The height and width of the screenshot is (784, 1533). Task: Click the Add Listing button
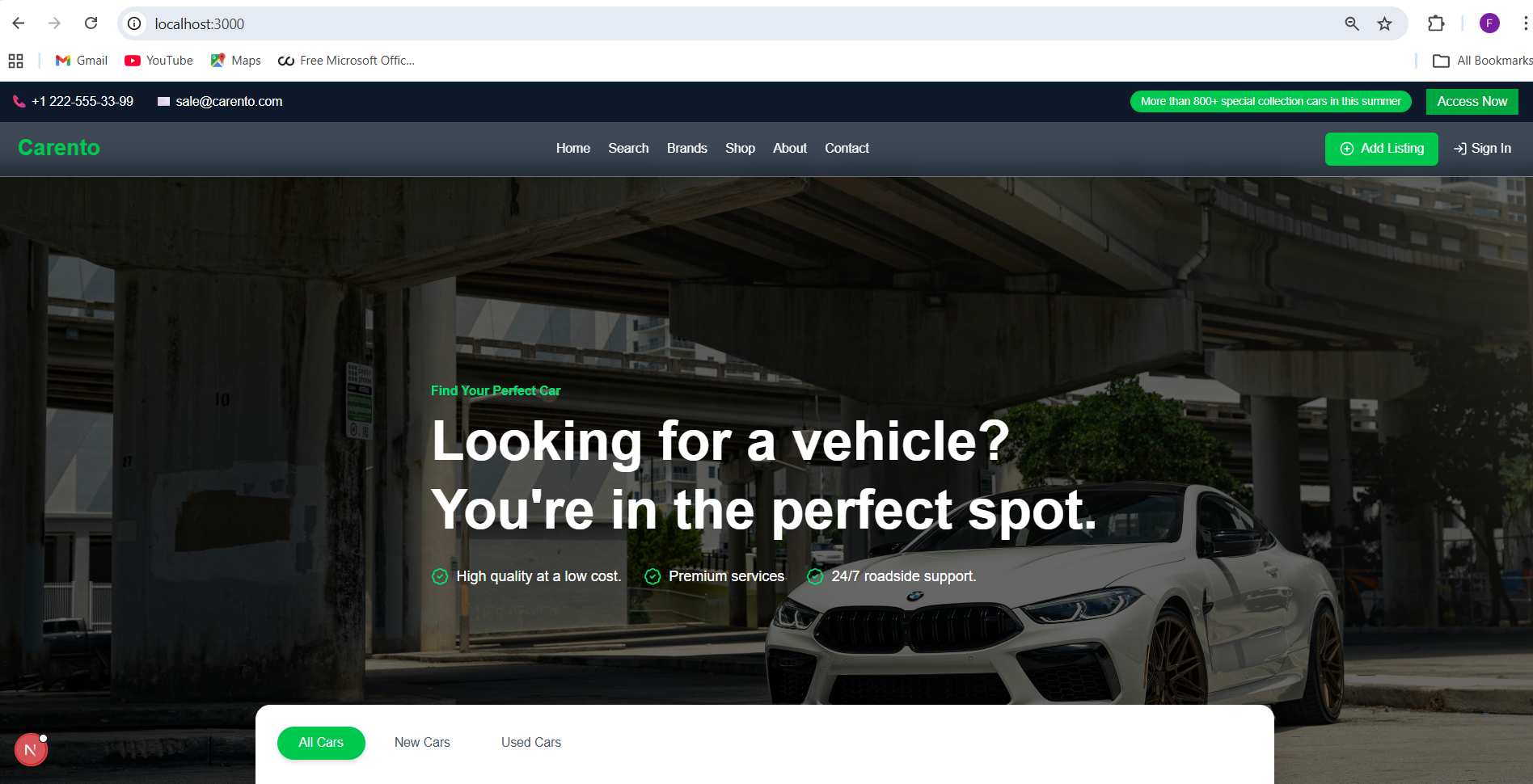click(x=1382, y=149)
